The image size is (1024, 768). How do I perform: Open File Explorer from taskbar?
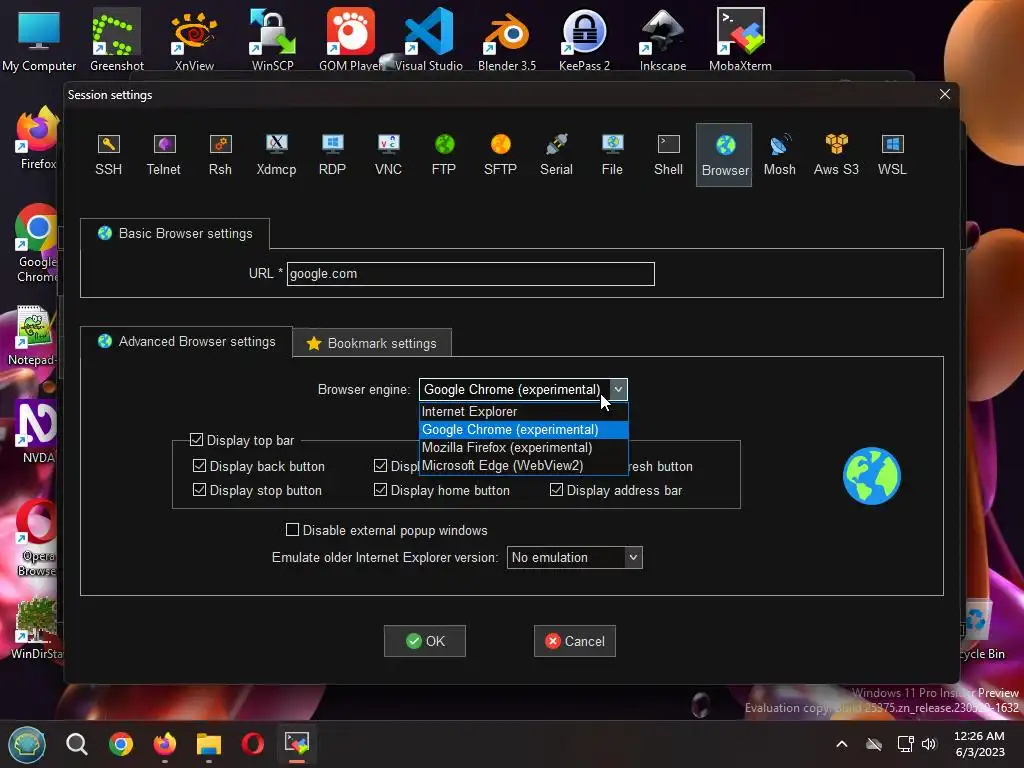[209, 744]
